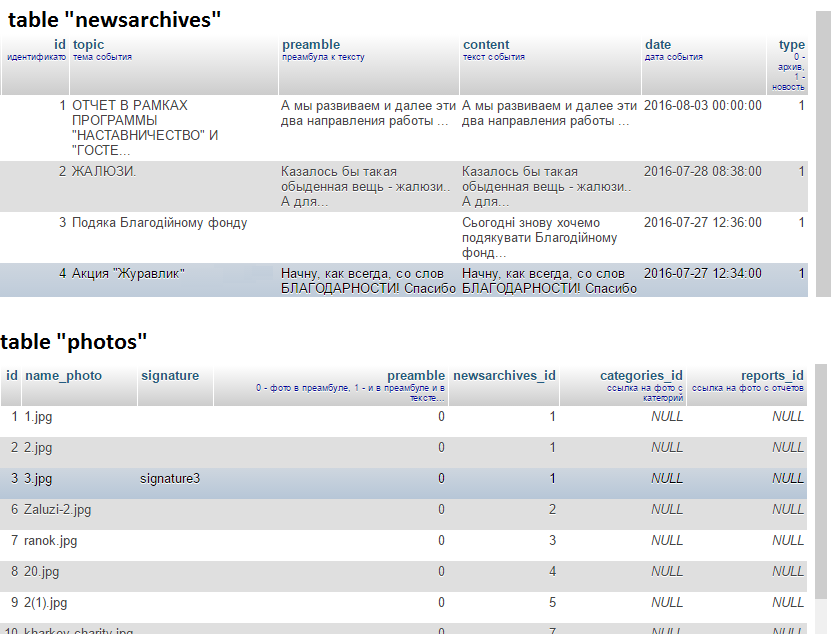This screenshot has width=834, height=636.
Task: Sort by the type column header
Action: click(791, 45)
